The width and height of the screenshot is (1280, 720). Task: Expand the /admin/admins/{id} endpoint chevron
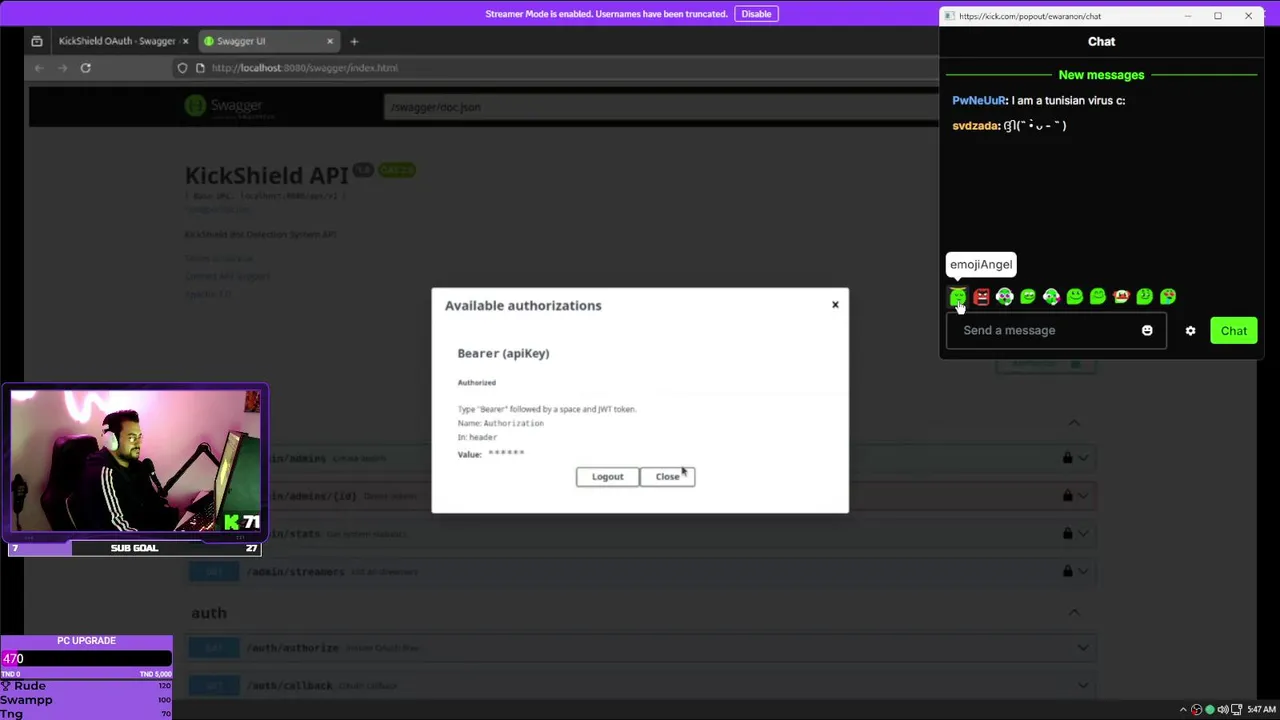pos(1083,496)
